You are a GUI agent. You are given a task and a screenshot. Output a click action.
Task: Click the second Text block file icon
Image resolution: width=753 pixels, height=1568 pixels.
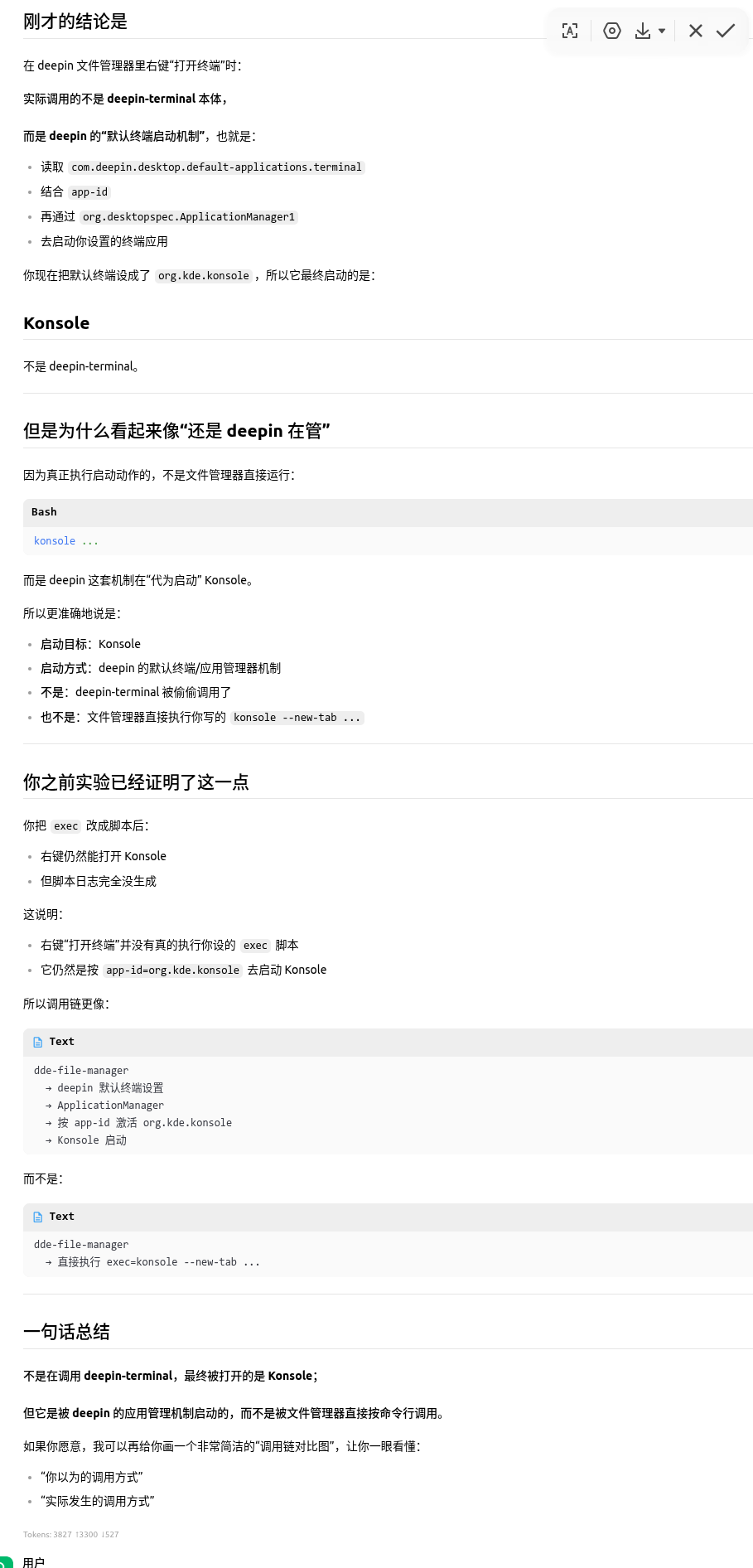click(x=38, y=1217)
